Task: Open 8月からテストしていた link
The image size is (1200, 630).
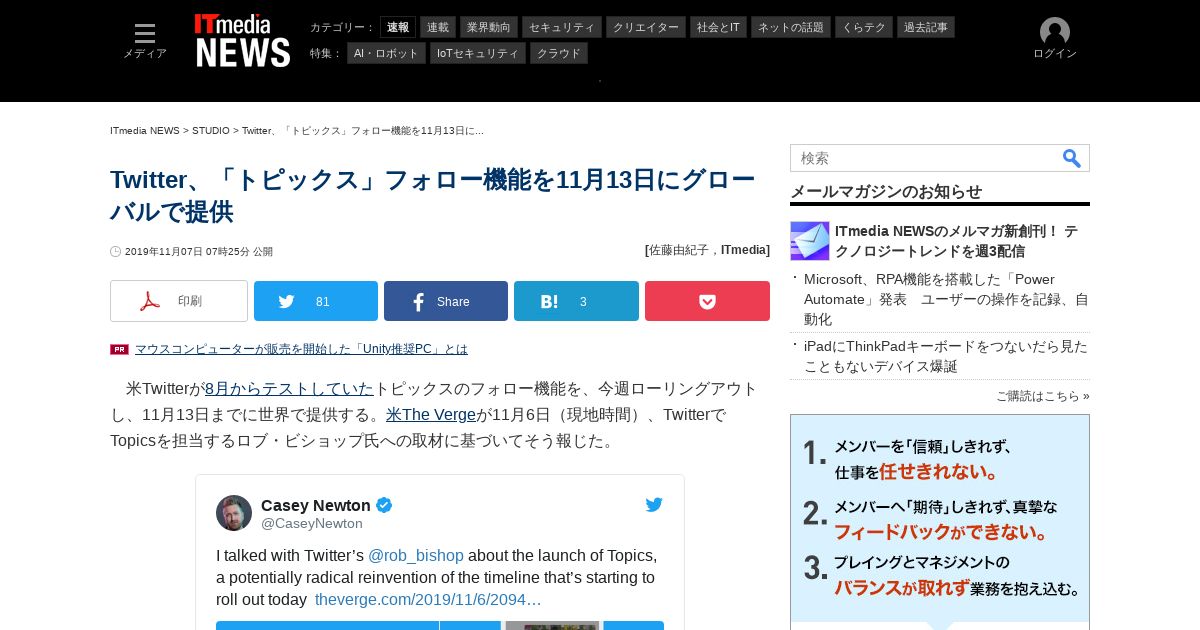Action: pos(289,388)
